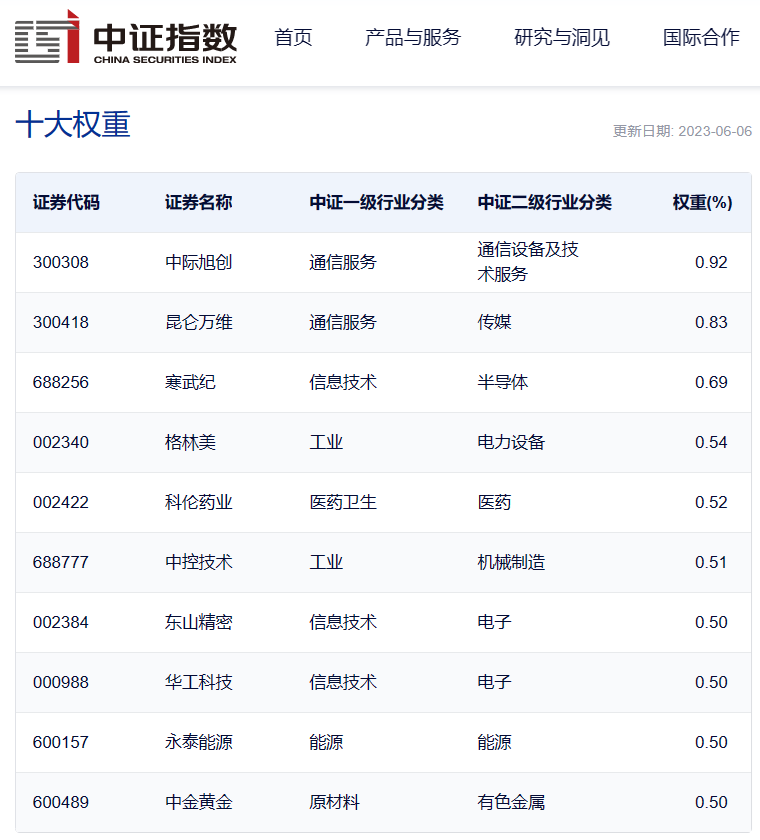Open the 首页 menu item
This screenshot has width=760, height=840.
[x=293, y=38]
